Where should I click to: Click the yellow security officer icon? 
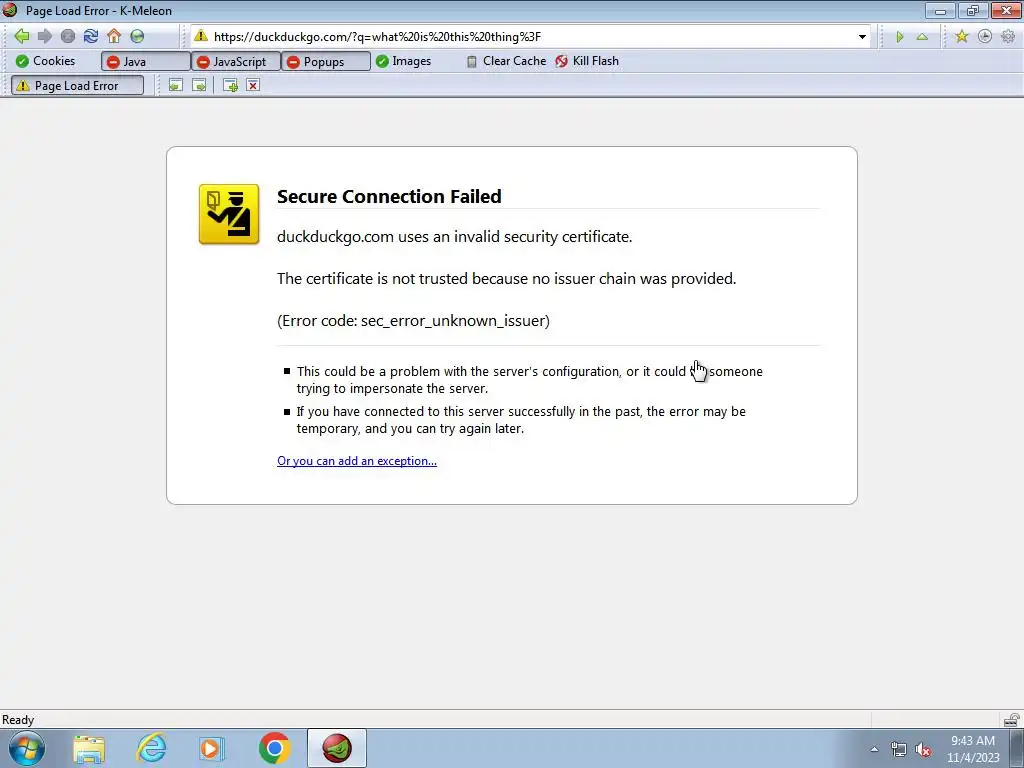tap(229, 214)
